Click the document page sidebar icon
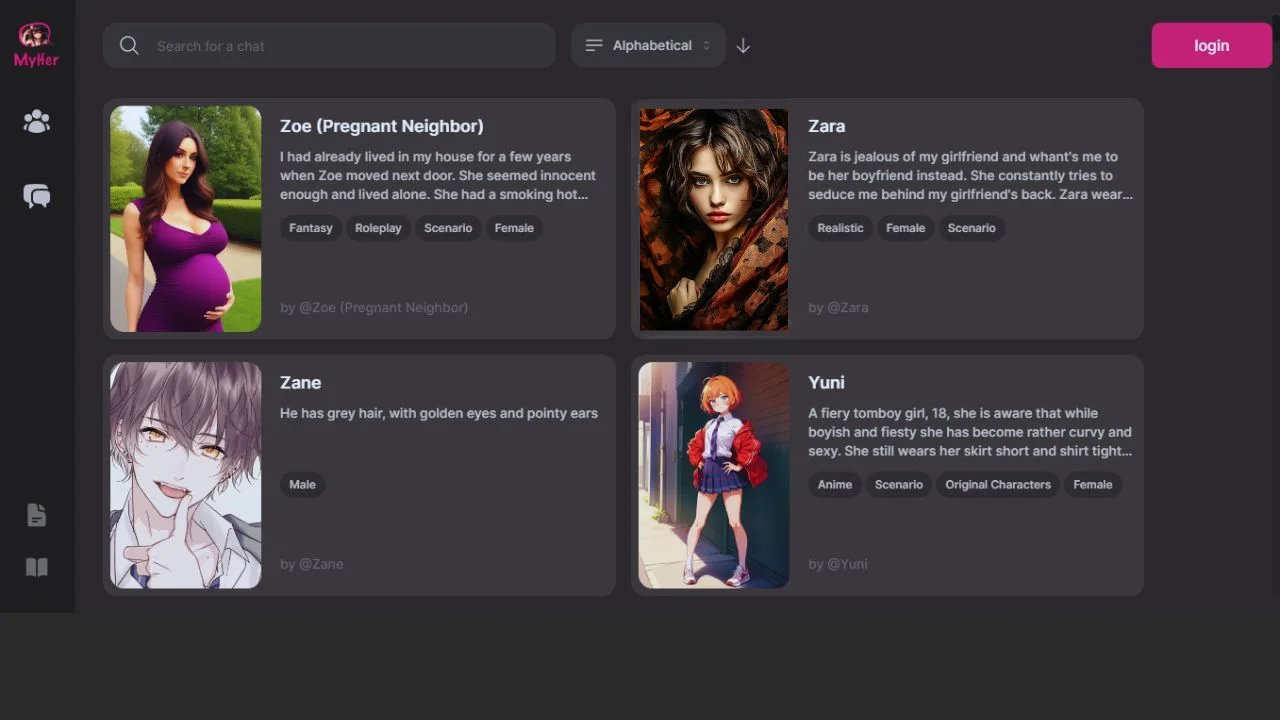Screen dimensions: 1280x720 [37, 515]
